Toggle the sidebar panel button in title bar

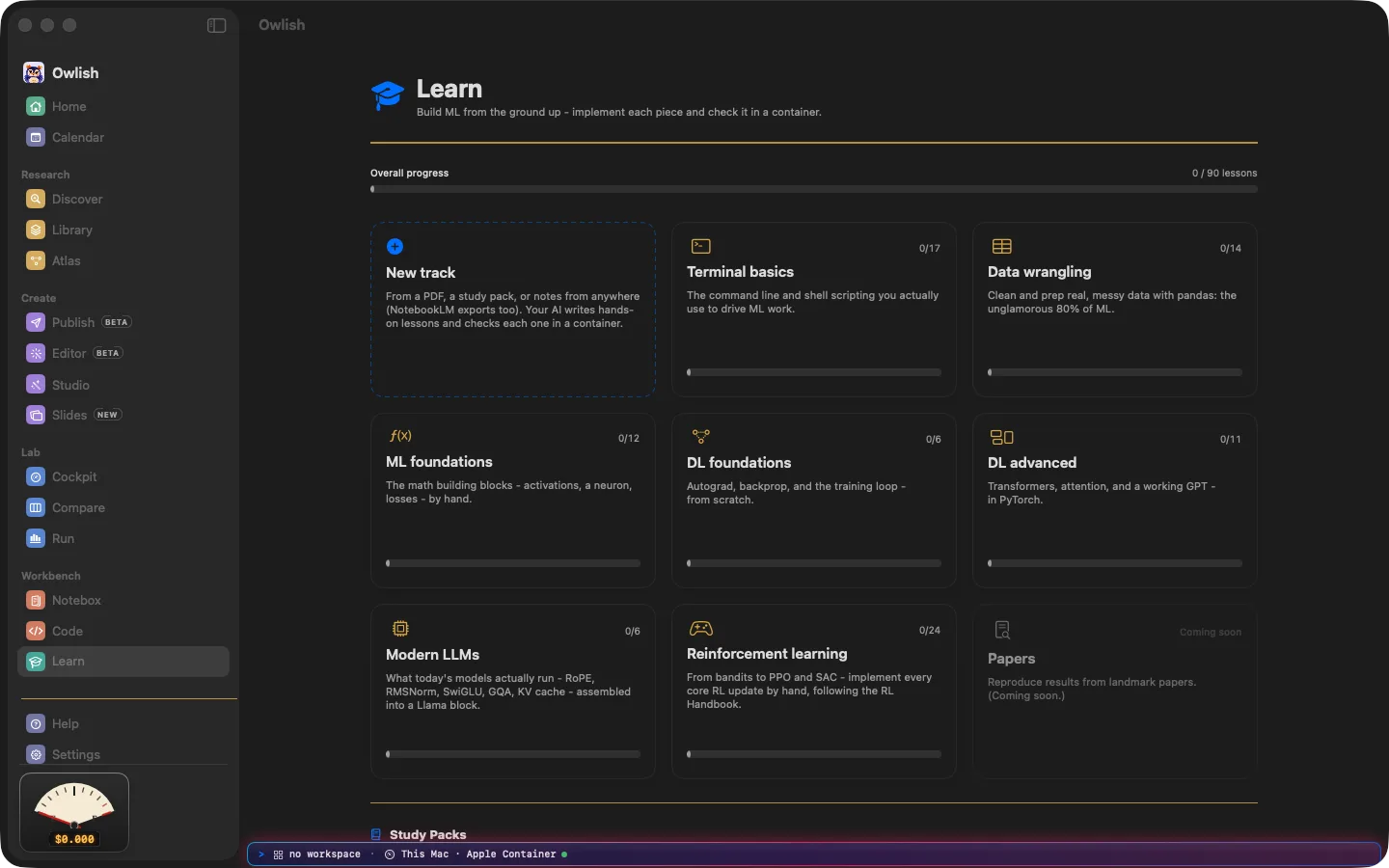216,25
